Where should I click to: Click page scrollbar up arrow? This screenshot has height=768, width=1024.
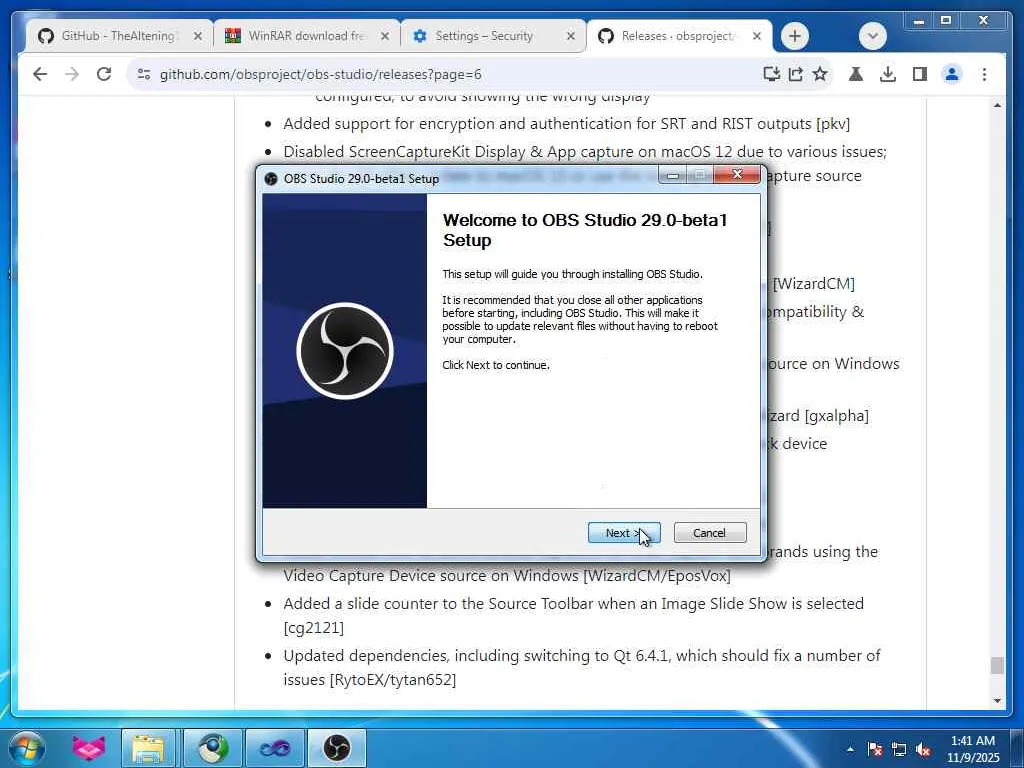(997, 105)
